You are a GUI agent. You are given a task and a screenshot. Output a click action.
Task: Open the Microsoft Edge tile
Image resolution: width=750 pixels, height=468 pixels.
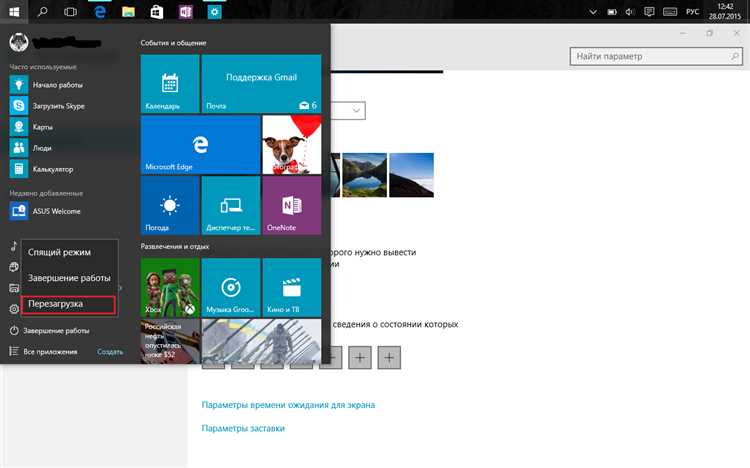click(x=200, y=145)
